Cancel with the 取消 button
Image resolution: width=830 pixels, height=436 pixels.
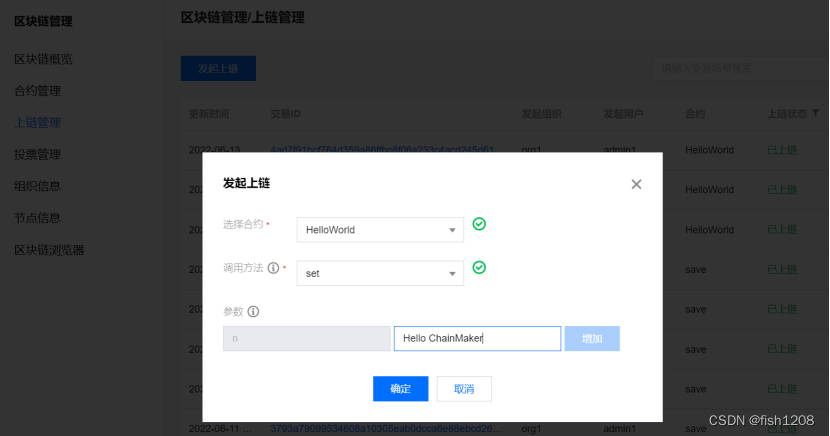(464, 389)
